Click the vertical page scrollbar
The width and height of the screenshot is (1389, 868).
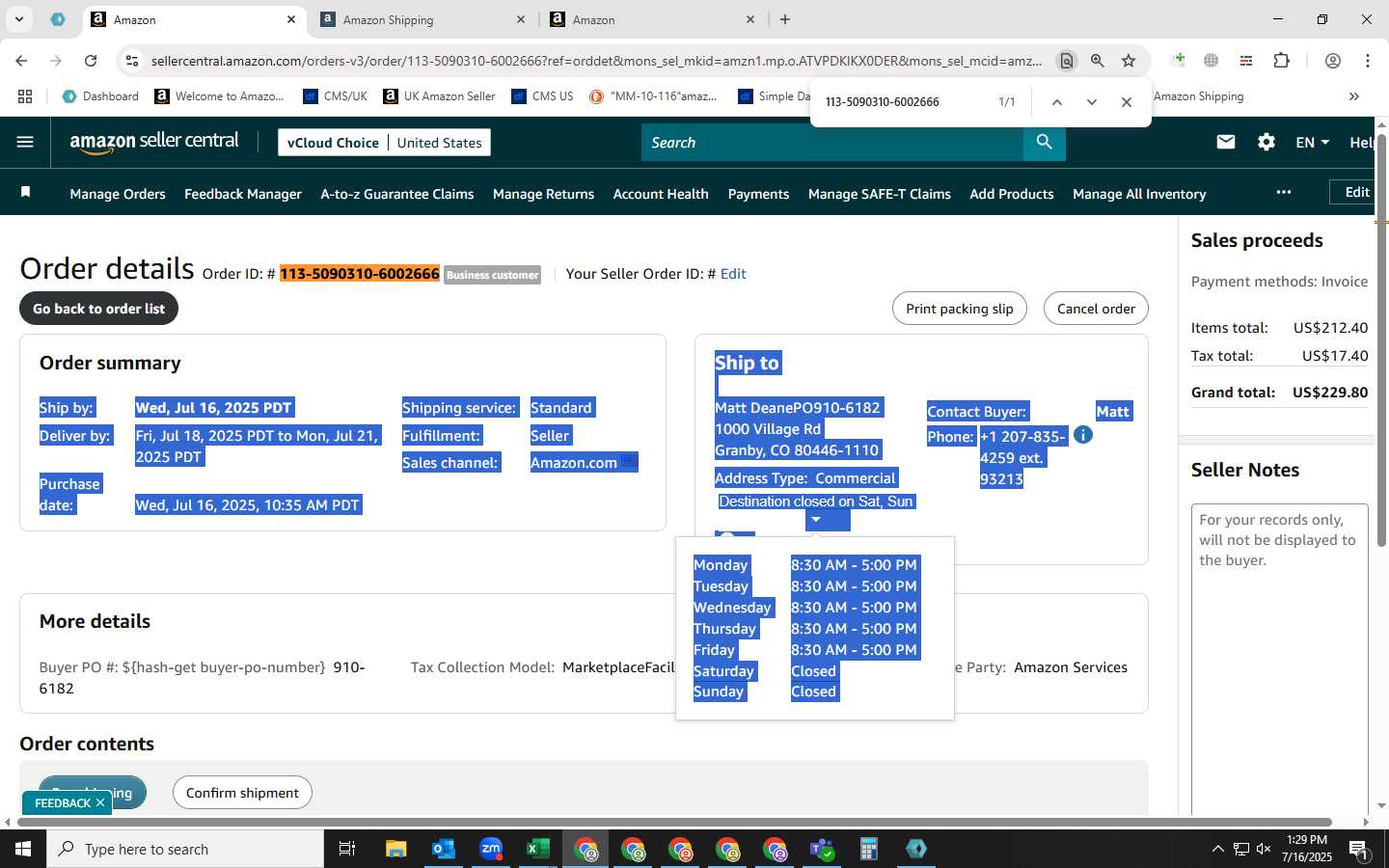[1381, 341]
